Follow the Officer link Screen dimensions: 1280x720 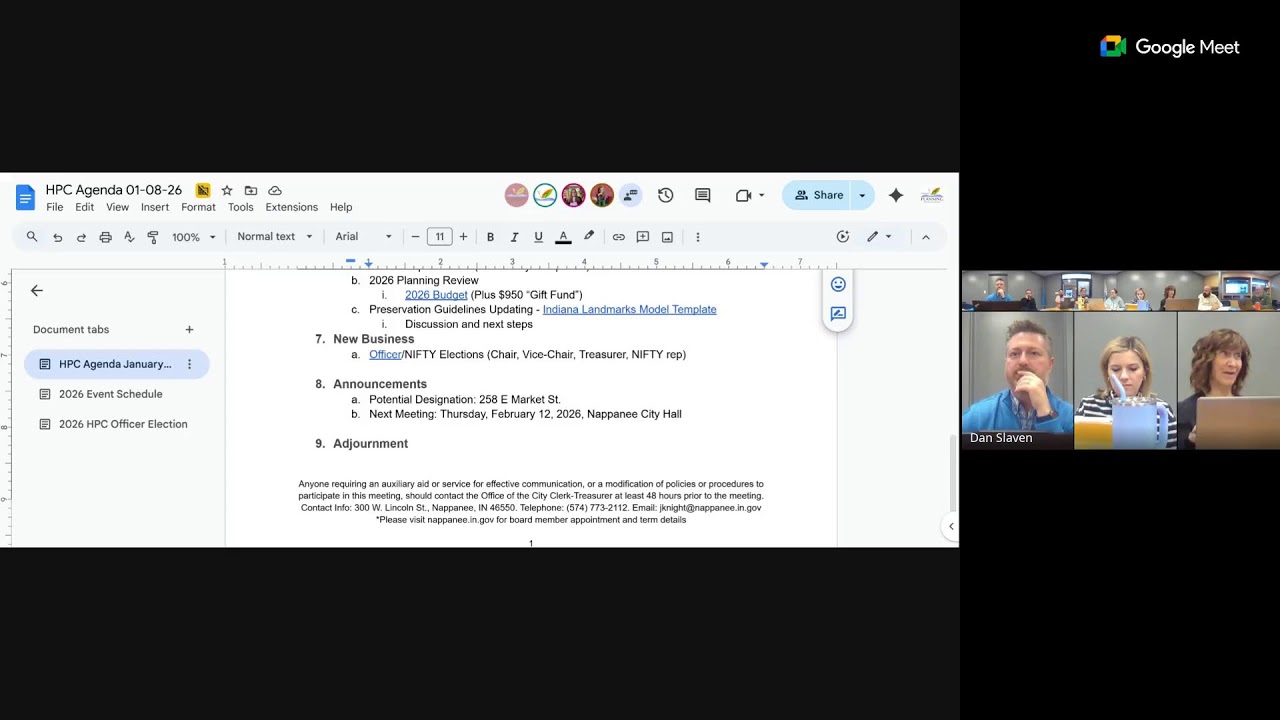click(x=385, y=355)
